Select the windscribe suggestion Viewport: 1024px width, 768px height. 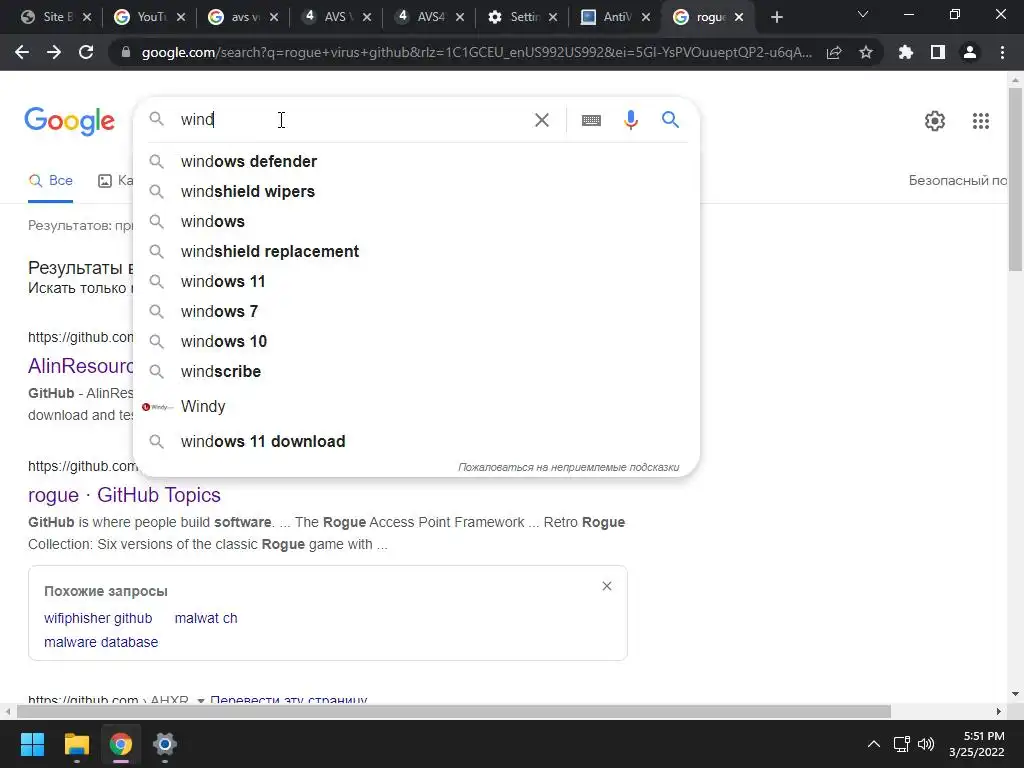point(416,372)
